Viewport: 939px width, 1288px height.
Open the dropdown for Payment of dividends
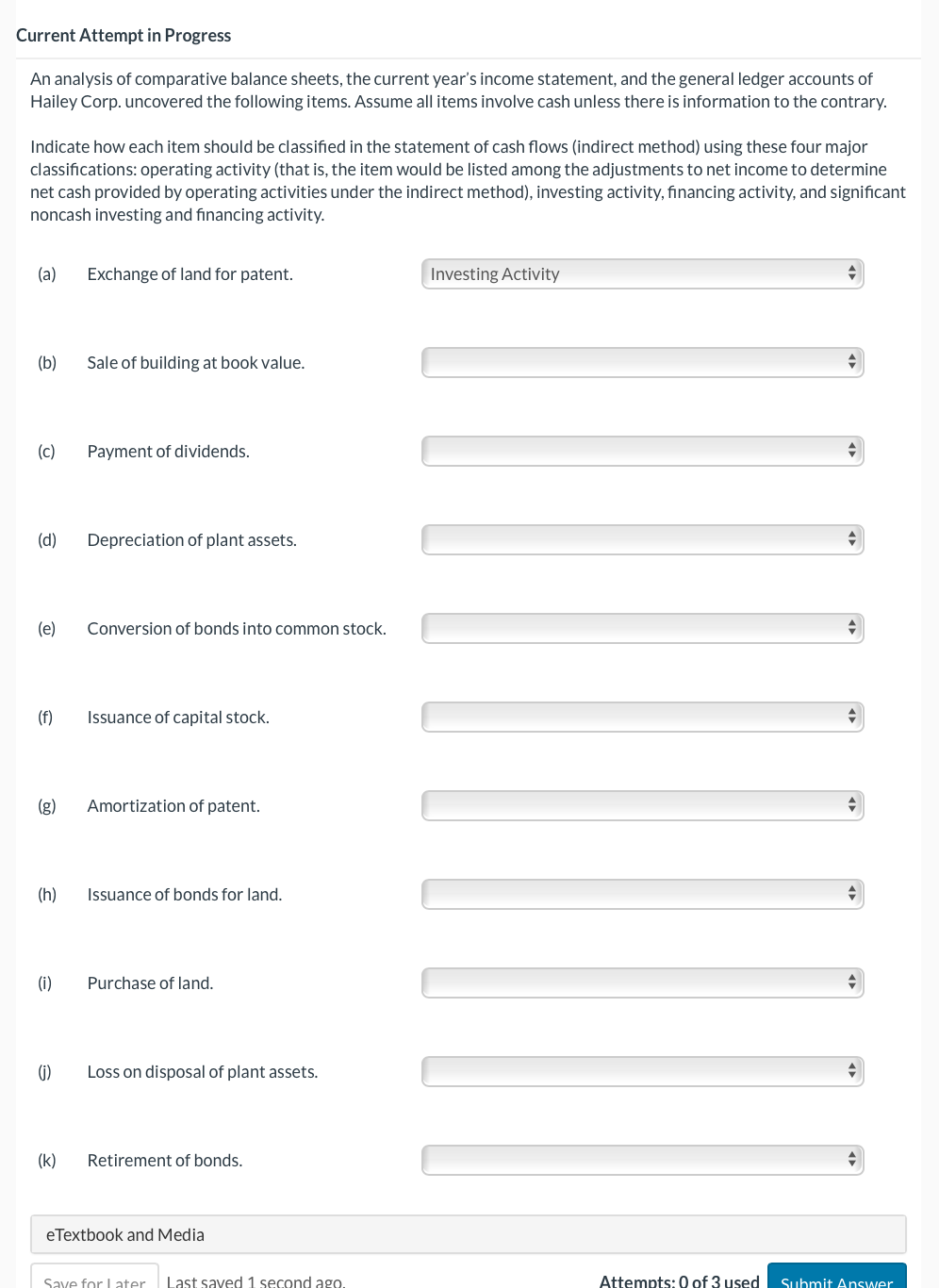point(642,451)
